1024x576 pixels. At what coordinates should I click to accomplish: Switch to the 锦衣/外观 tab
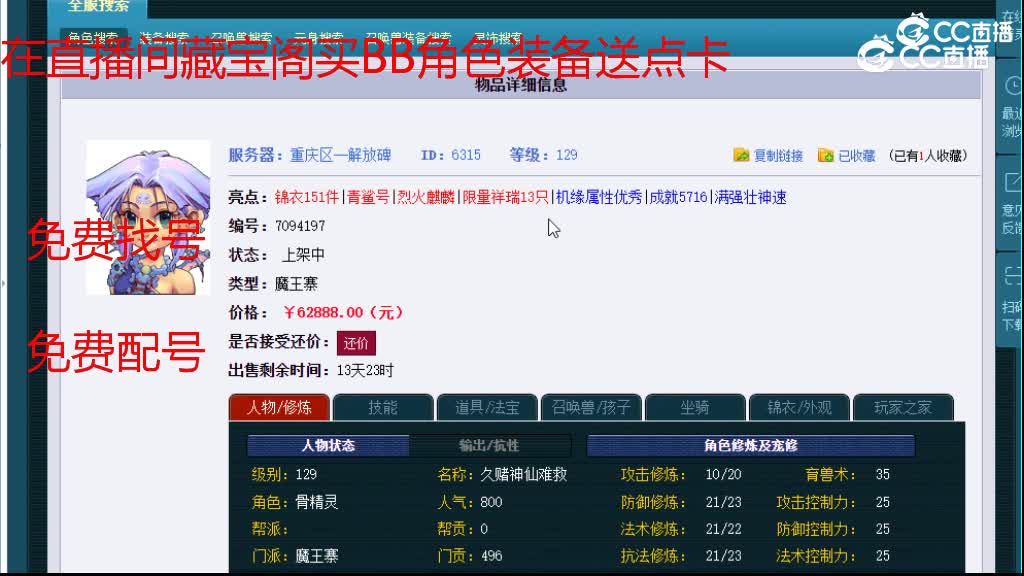(x=800, y=407)
